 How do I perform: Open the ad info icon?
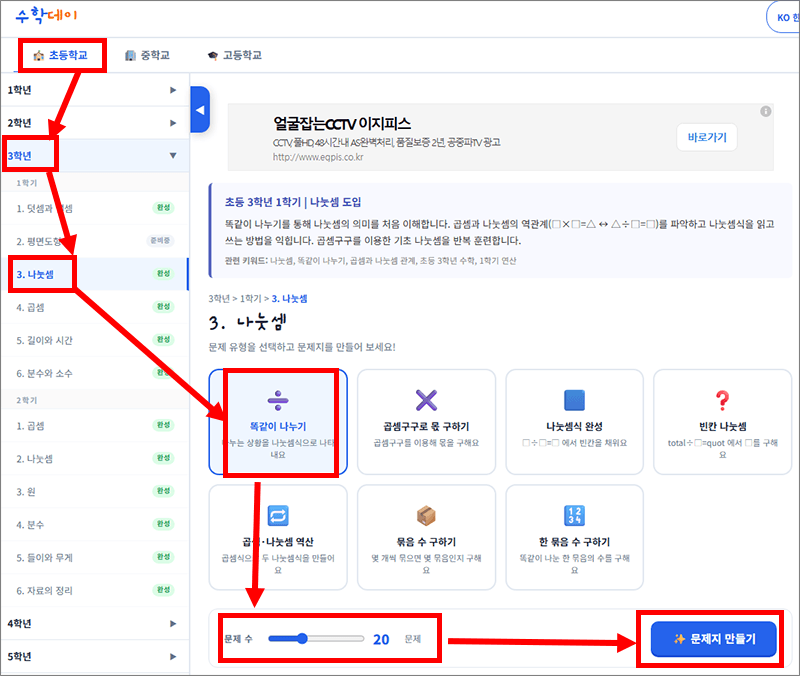(765, 111)
